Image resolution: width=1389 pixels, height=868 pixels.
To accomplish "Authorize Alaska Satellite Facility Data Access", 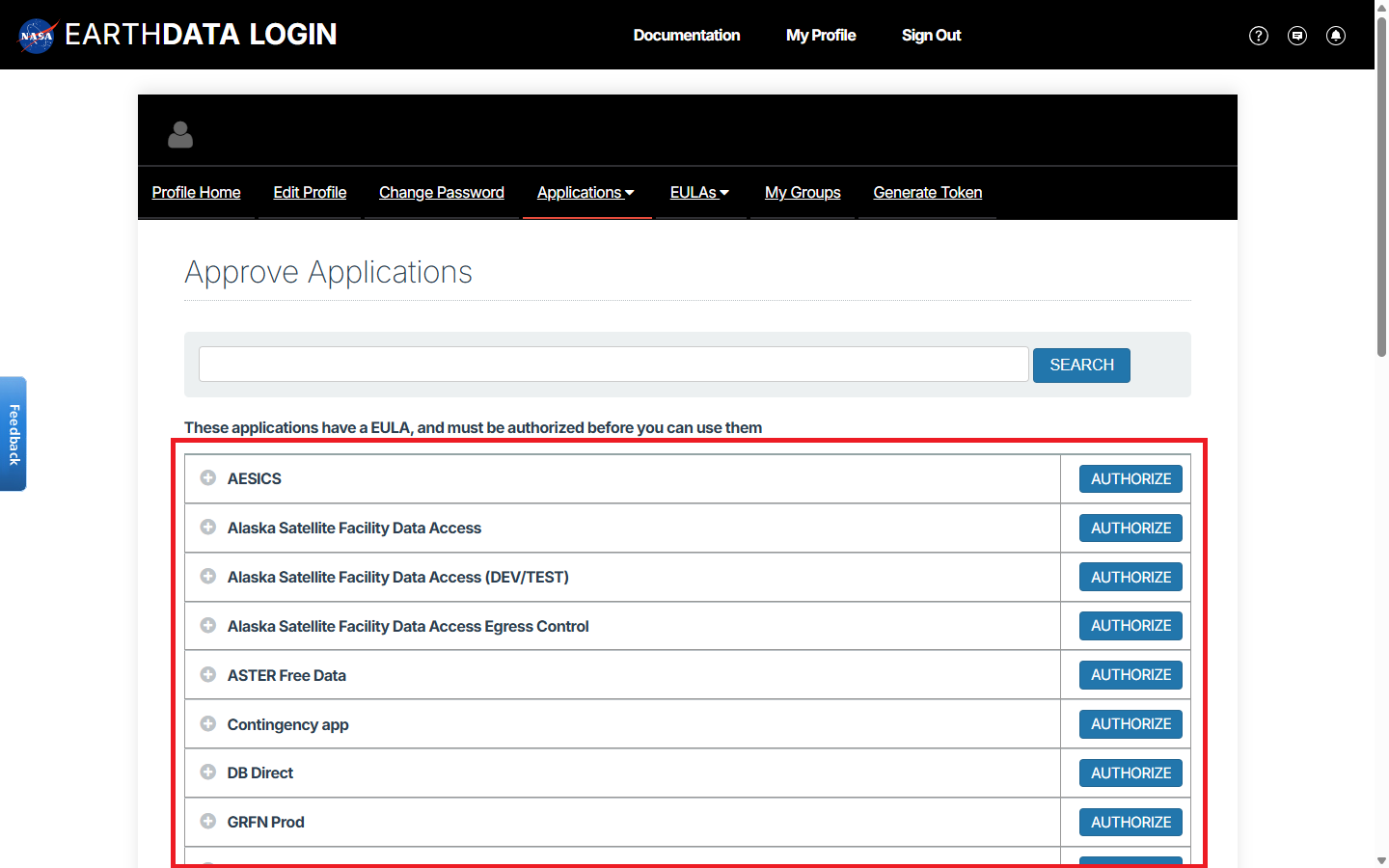I will click(1130, 529).
